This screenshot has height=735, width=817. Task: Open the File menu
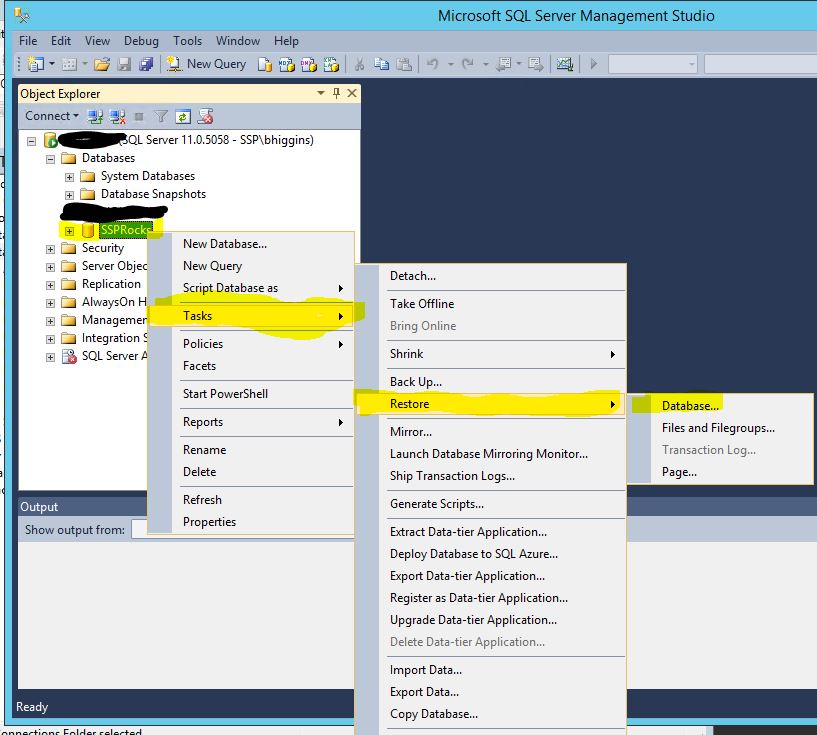tap(28, 41)
